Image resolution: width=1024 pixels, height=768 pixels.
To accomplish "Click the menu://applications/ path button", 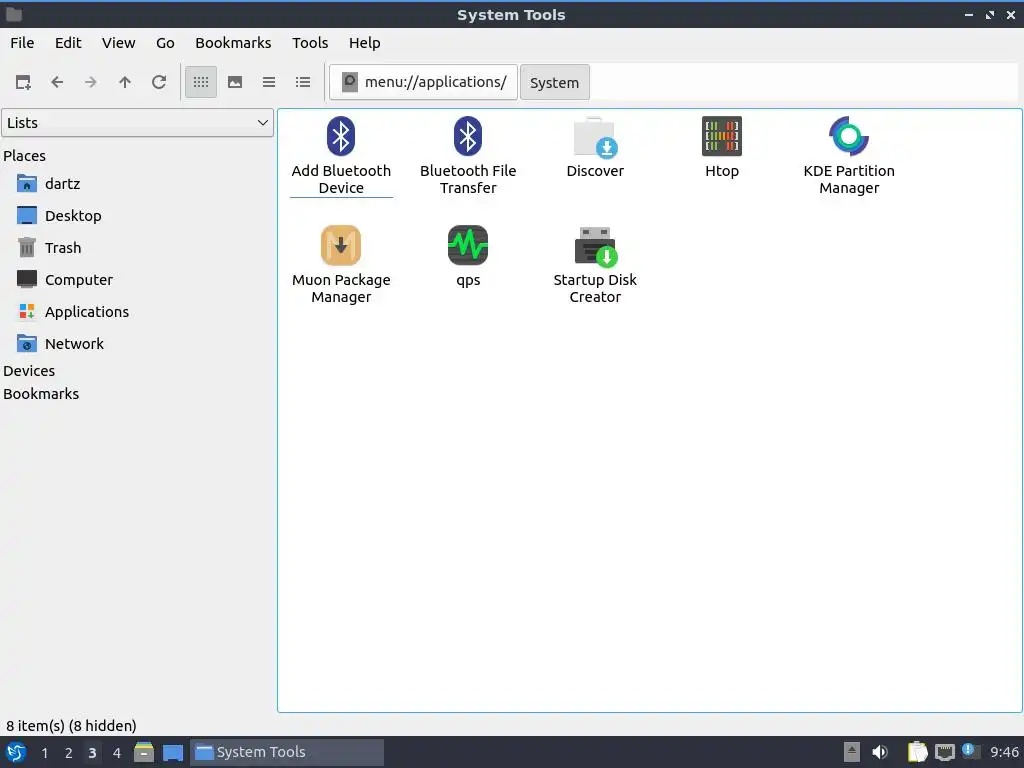I will (x=423, y=82).
